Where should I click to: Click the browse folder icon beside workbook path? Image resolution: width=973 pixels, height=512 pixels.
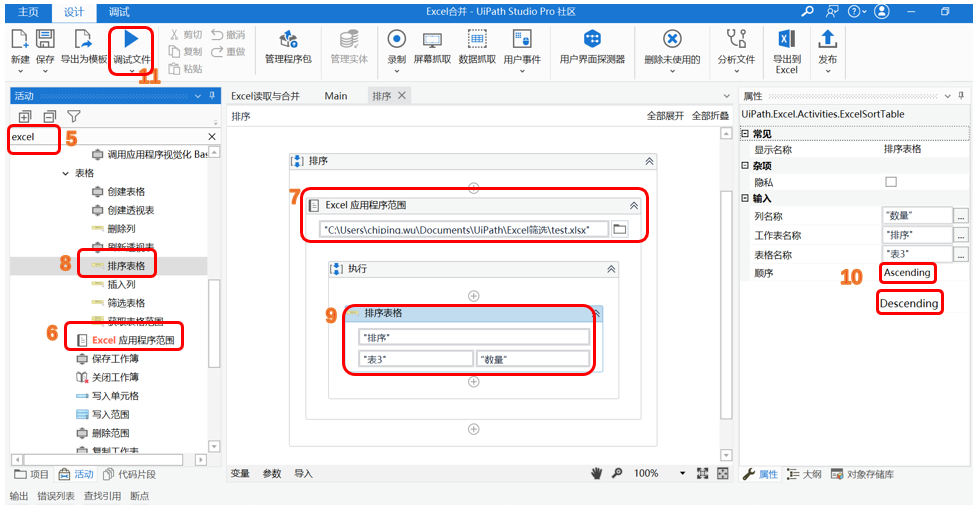pos(619,229)
